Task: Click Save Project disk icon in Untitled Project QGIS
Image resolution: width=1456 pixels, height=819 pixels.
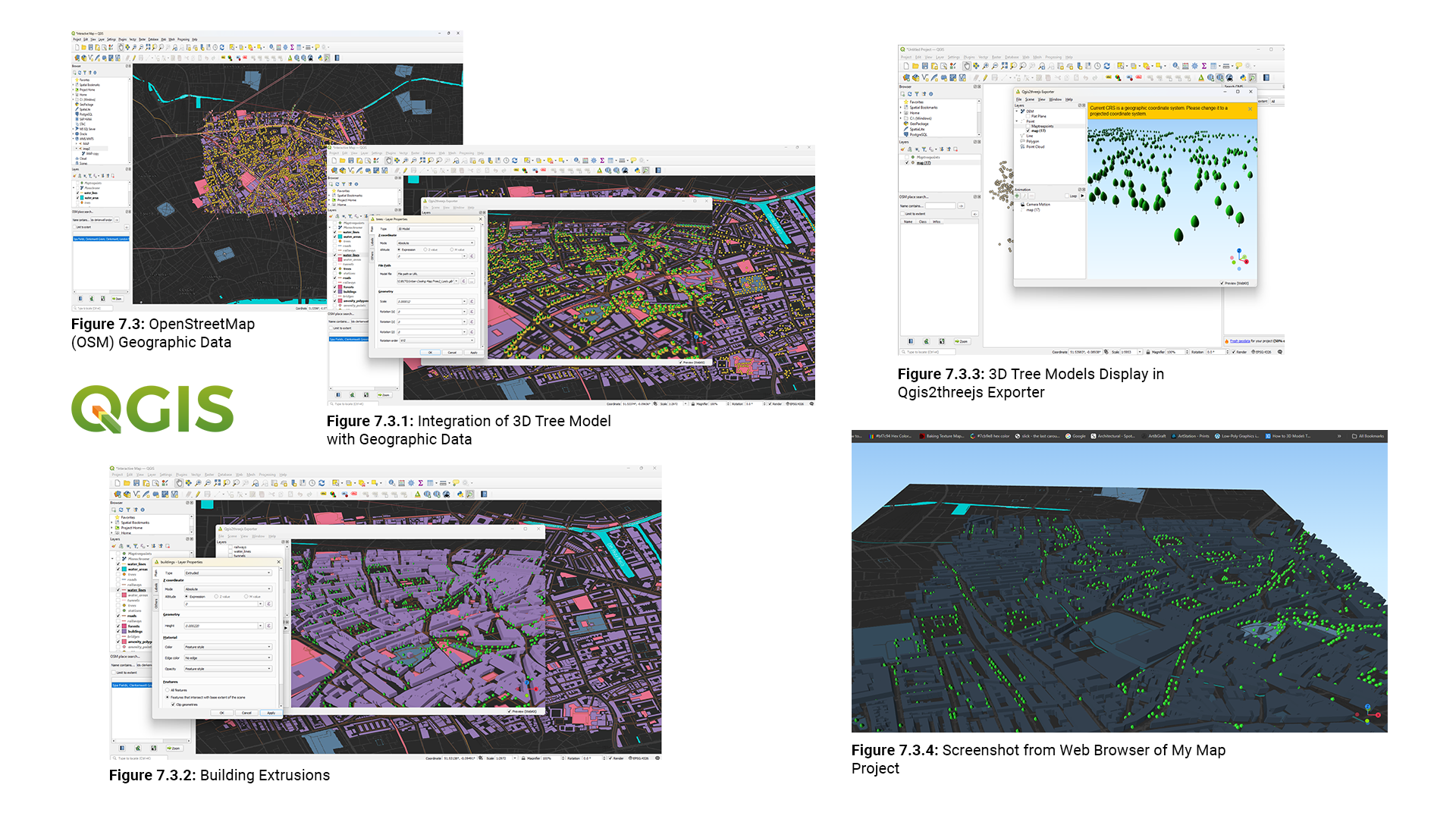Action: pyautogui.click(x=925, y=66)
